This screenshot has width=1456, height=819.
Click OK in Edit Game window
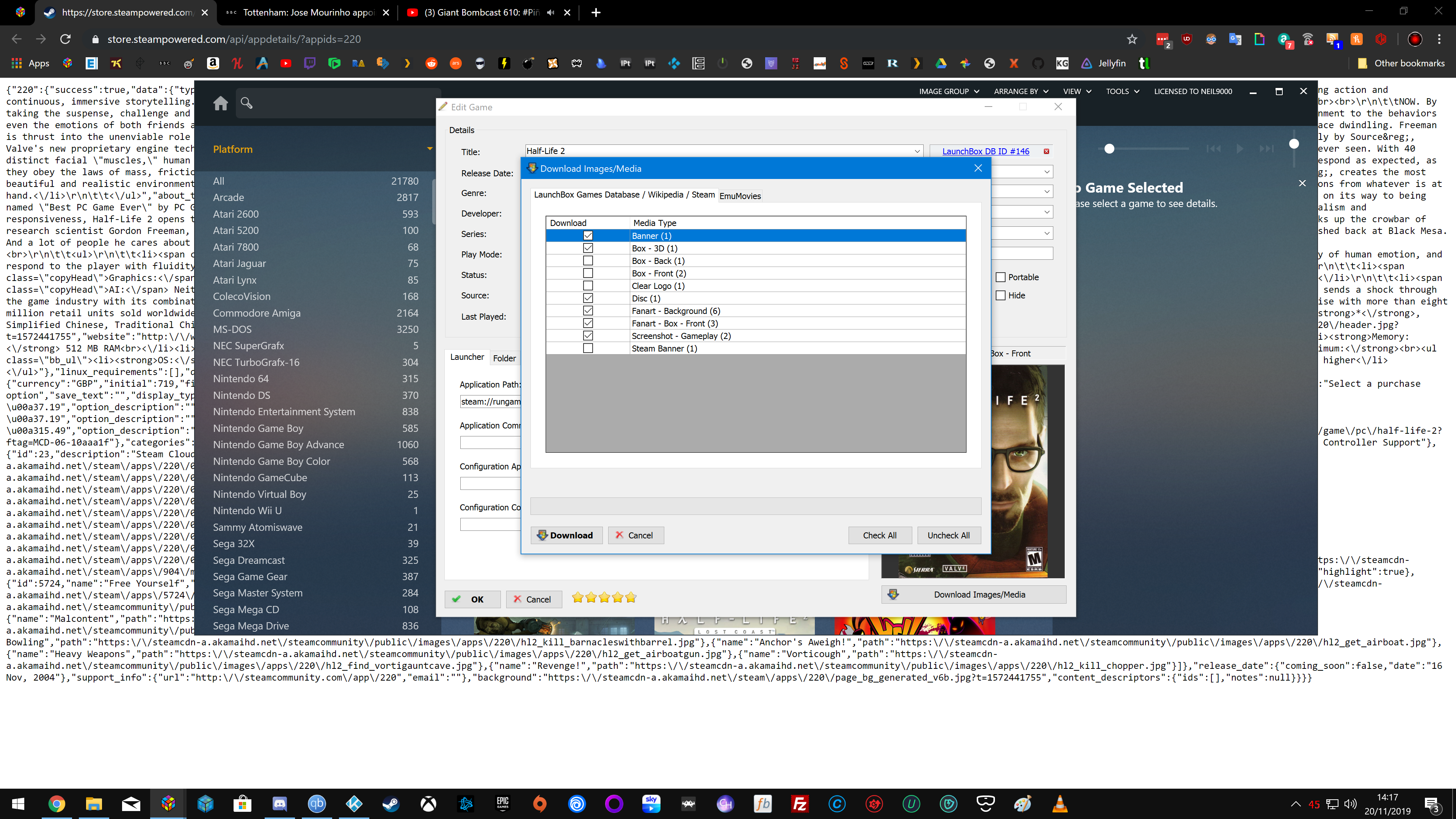472,599
